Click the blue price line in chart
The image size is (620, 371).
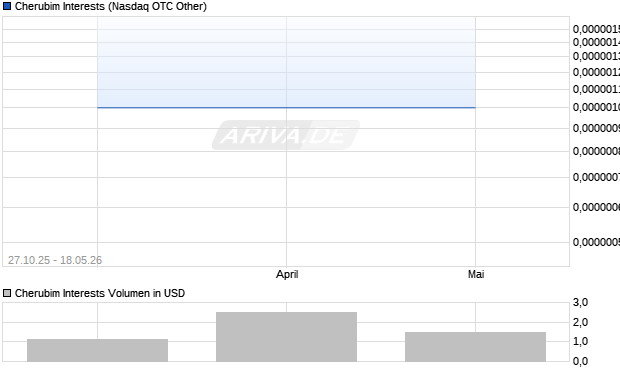pos(286,107)
